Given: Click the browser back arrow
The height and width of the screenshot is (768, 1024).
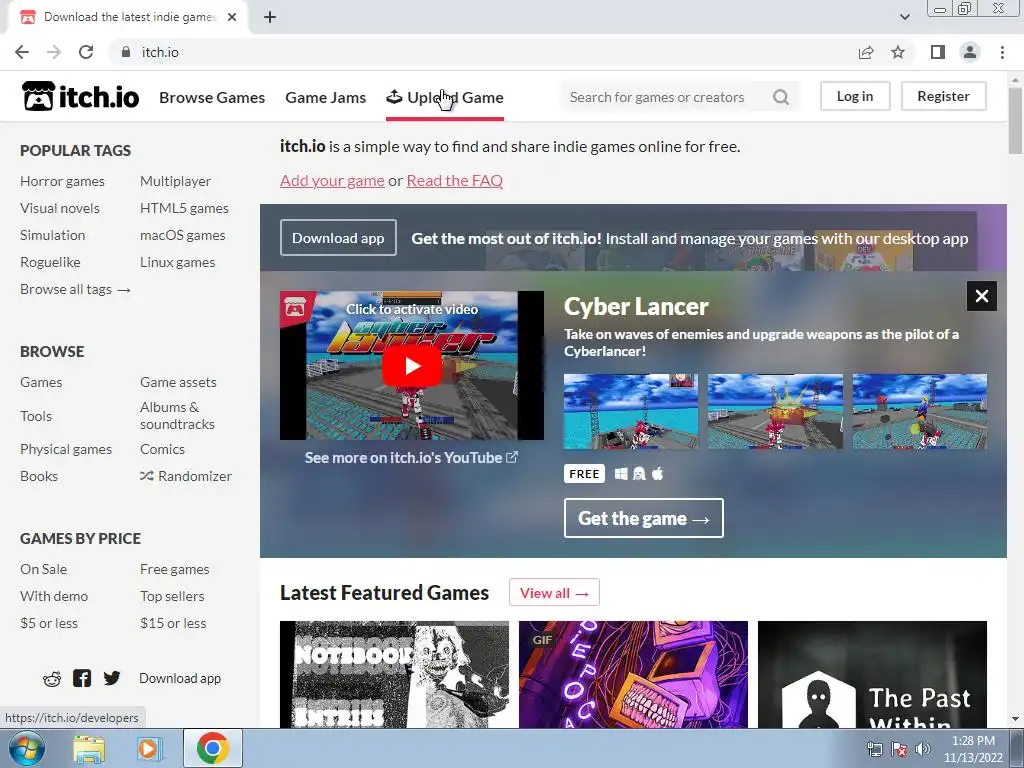Looking at the screenshot, I should [22, 52].
